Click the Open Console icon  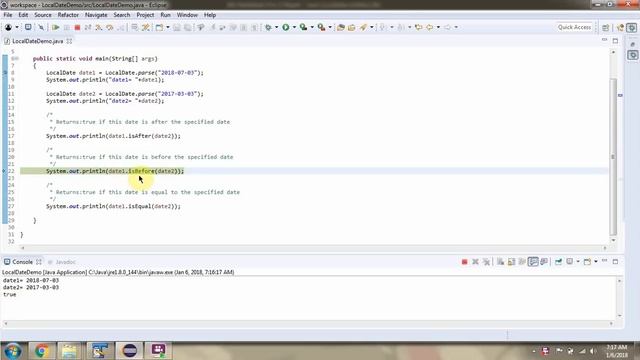[x=587, y=262]
